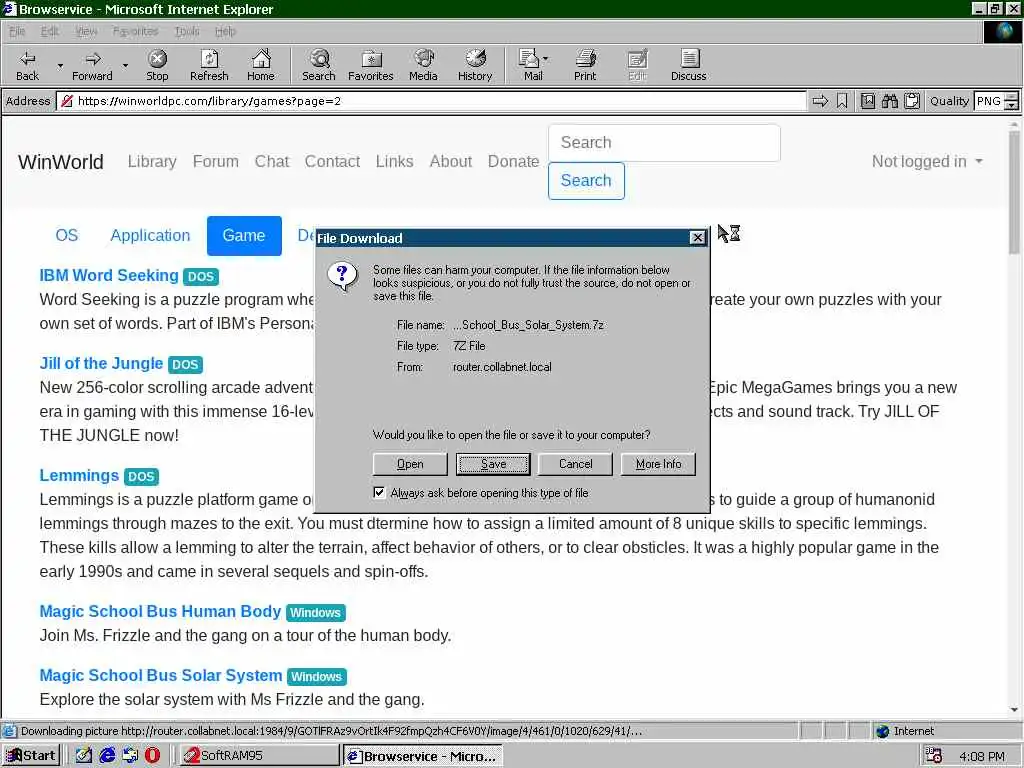This screenshot has width=1024, height=768.
Task: Launch Opera from quick launch
Action: click(152, 756)
